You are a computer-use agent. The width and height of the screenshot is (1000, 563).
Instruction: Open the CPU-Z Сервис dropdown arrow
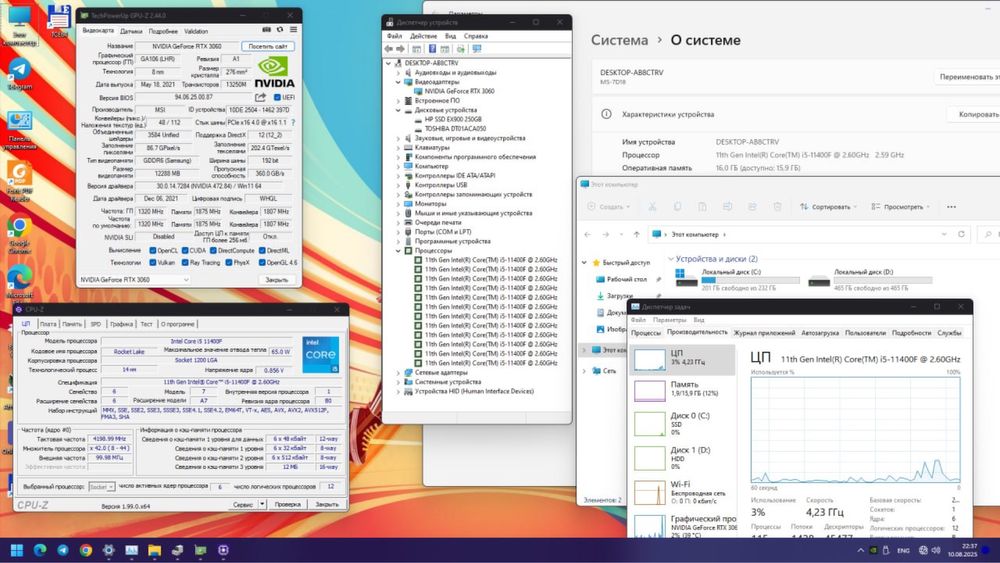pyautogui.click(x=262, y=504)
